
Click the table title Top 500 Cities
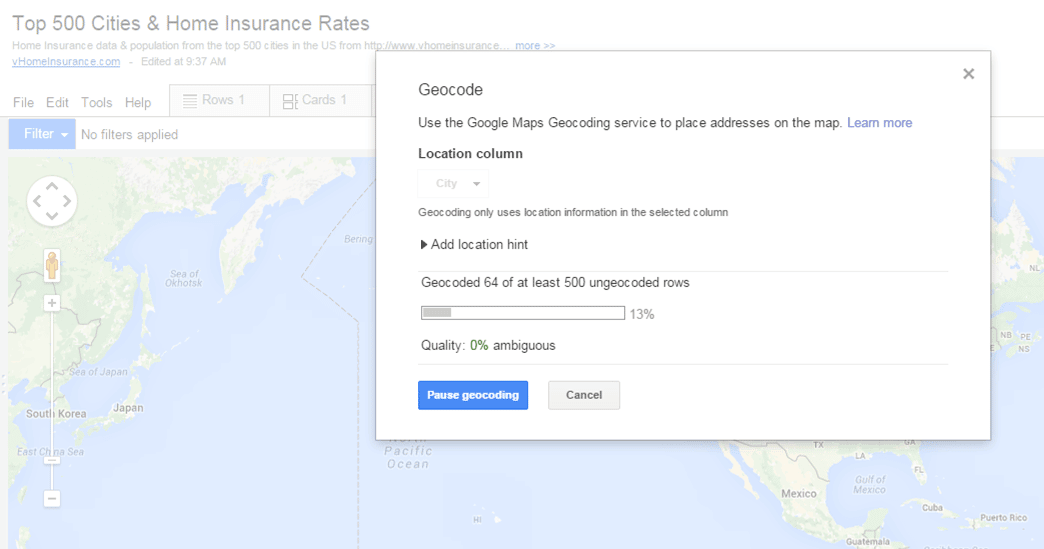click(x=191, y=23)
